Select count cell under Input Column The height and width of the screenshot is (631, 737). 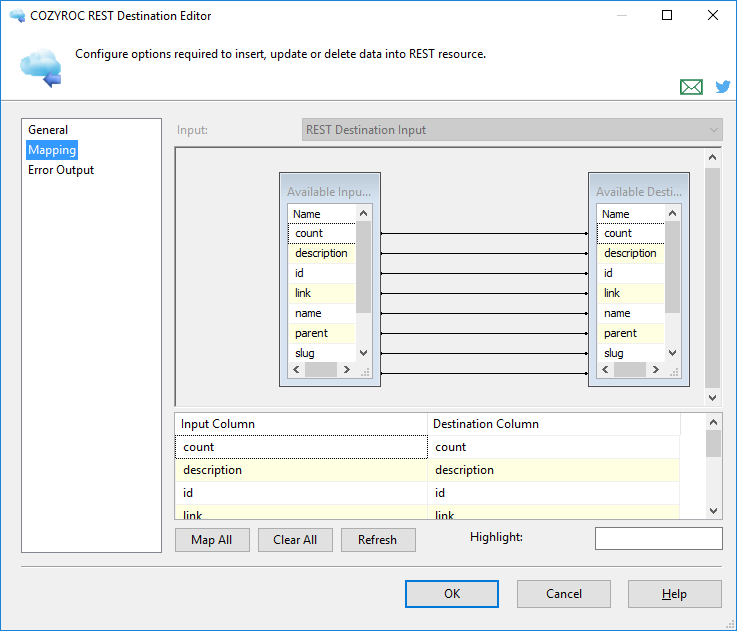pyautogui.click(x=301, y=447)
